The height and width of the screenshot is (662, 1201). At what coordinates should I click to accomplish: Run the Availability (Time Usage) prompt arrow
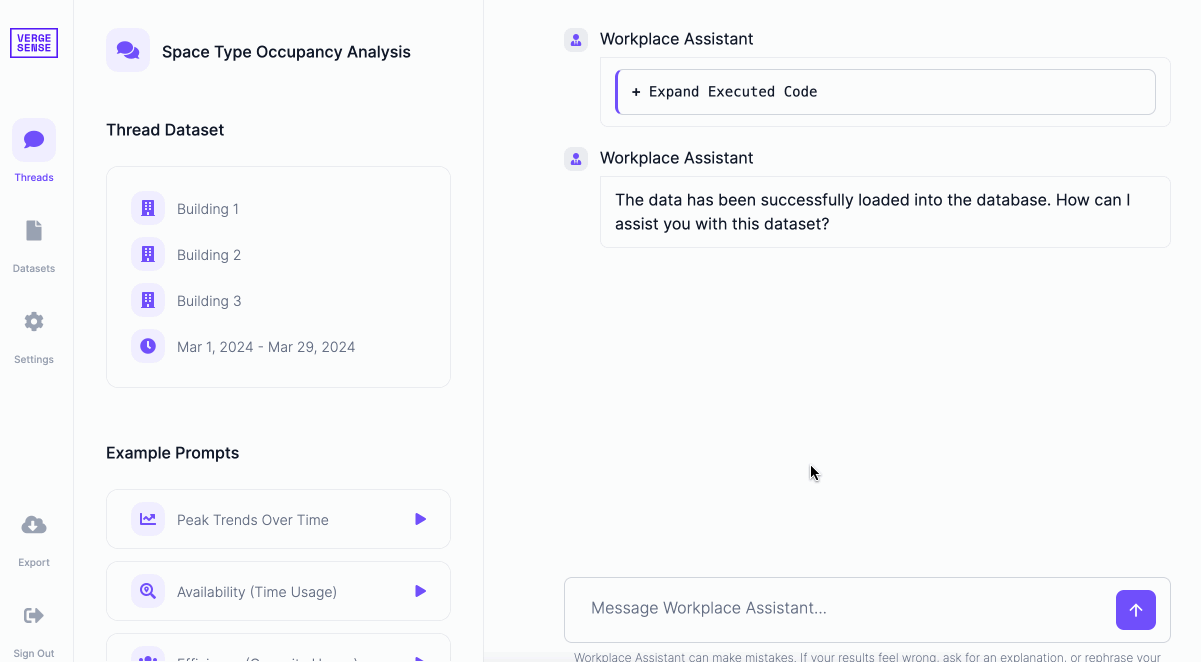click(421, 591)
